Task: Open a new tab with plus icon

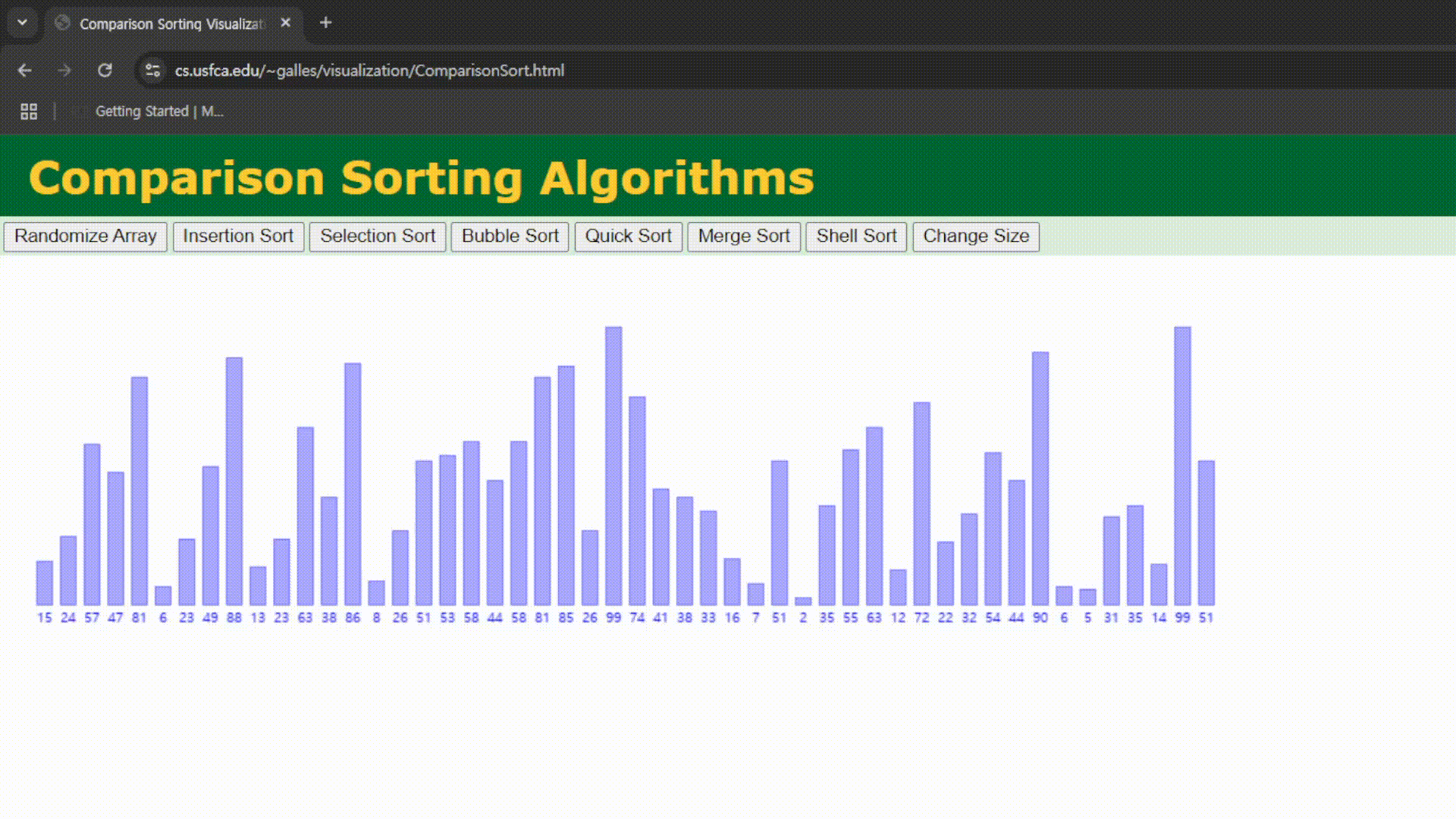Action: click(325, 23)
